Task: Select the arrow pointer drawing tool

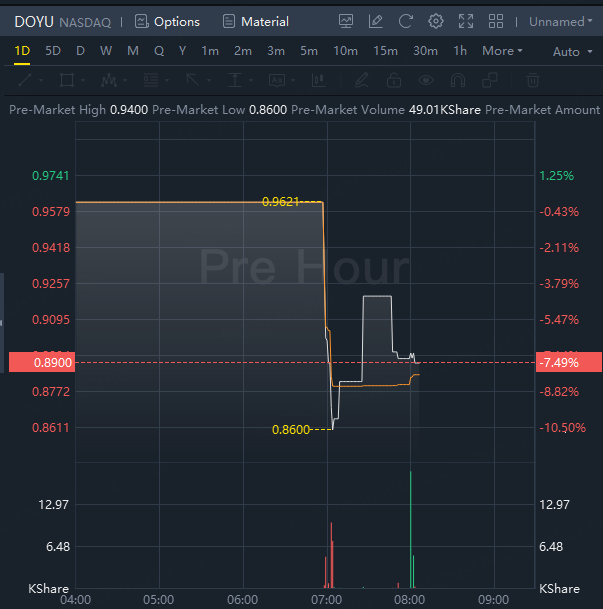Action: pyautogui.click(x=193, y=80)
